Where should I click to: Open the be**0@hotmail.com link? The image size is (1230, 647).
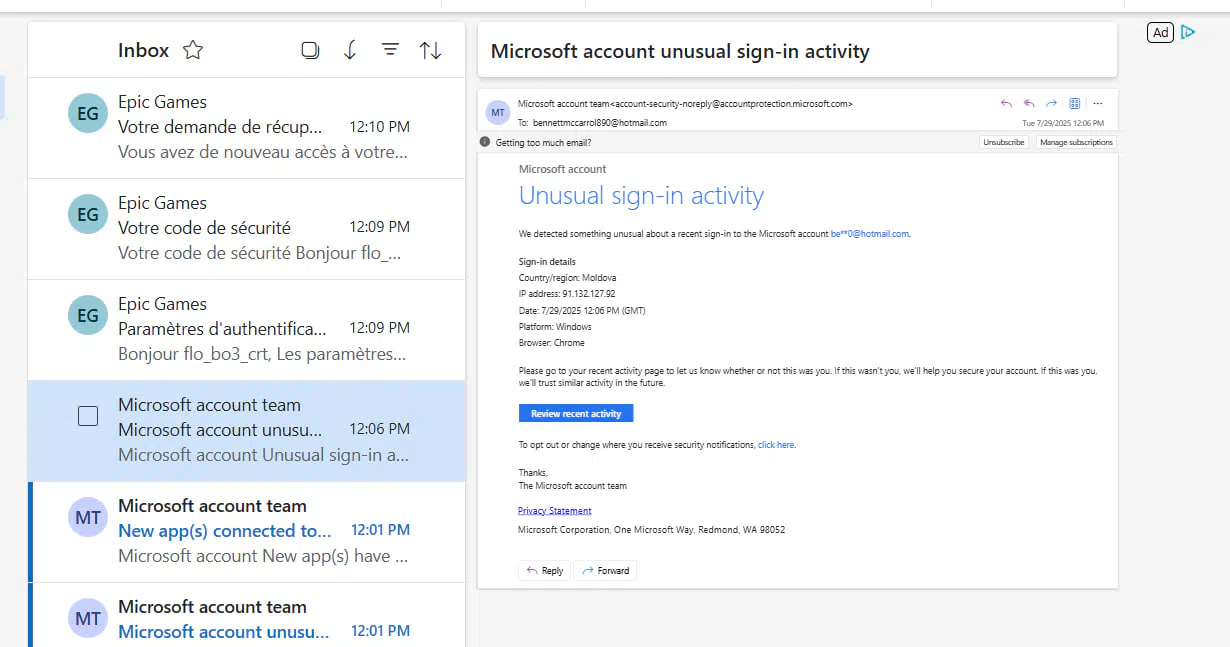point(870,234)
